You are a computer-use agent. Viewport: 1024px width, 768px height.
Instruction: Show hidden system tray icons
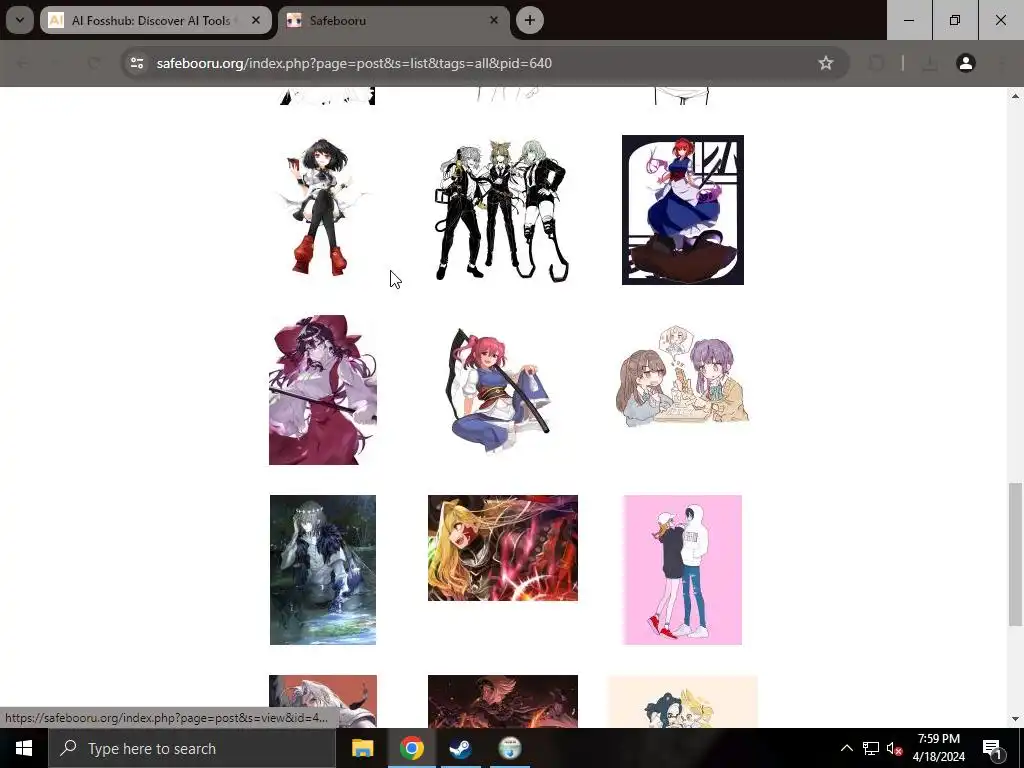846,748
